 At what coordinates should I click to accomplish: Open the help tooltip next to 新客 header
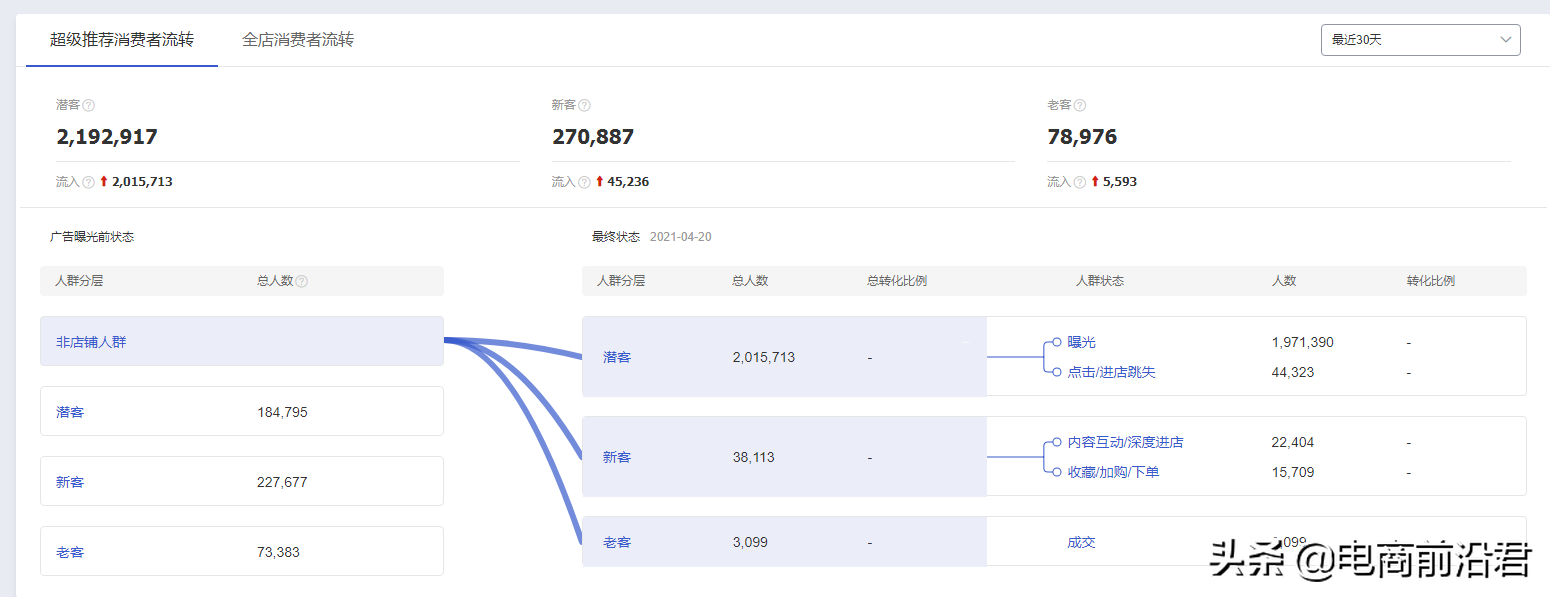pos(585,104)
